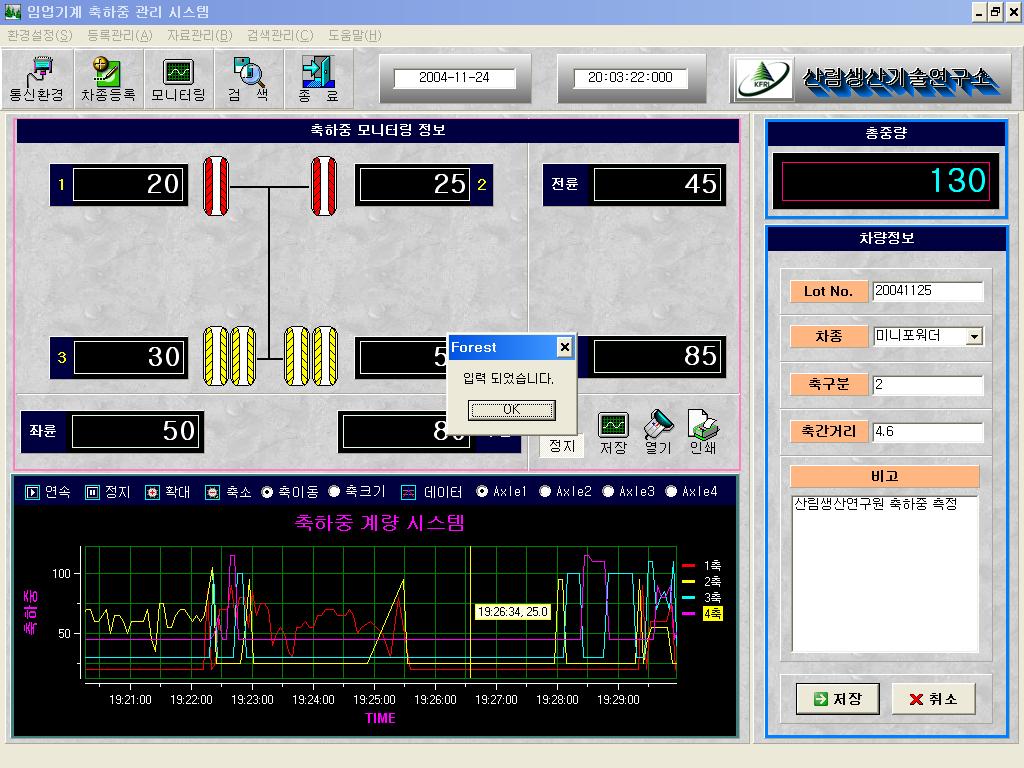
Task: Select the Axle3 radio button
Action: click(x=608, y=491)
